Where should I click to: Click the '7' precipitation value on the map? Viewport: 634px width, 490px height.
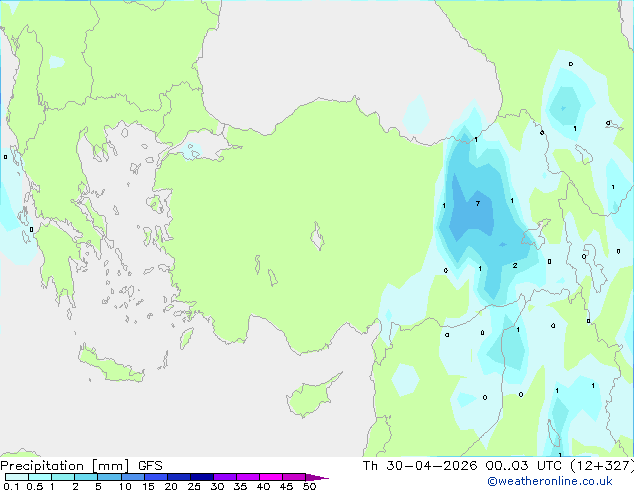[x=478, y=203]
